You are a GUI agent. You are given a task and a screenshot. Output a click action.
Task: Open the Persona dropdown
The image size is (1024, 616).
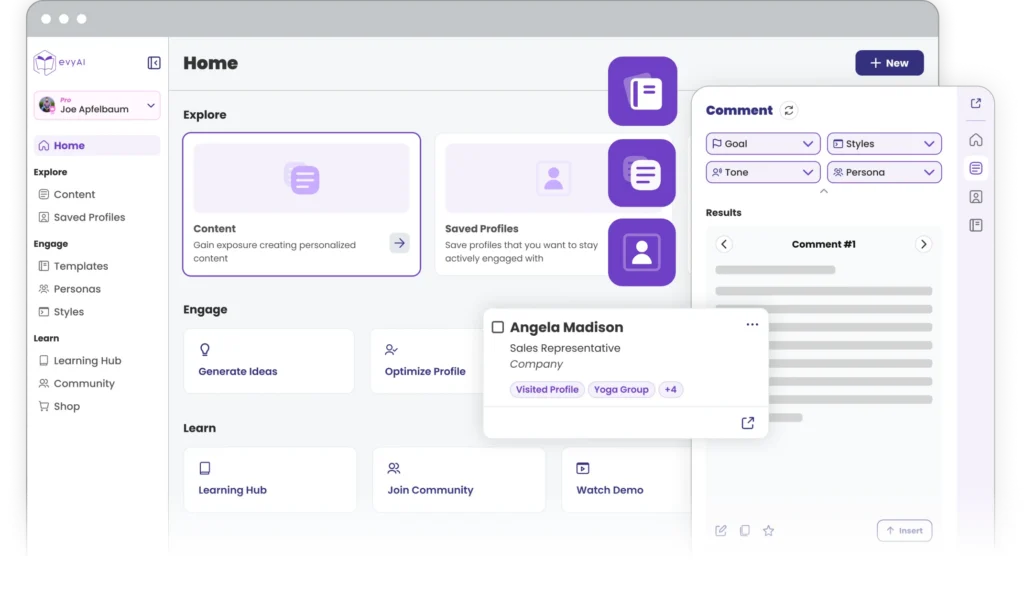click(884, 172)
